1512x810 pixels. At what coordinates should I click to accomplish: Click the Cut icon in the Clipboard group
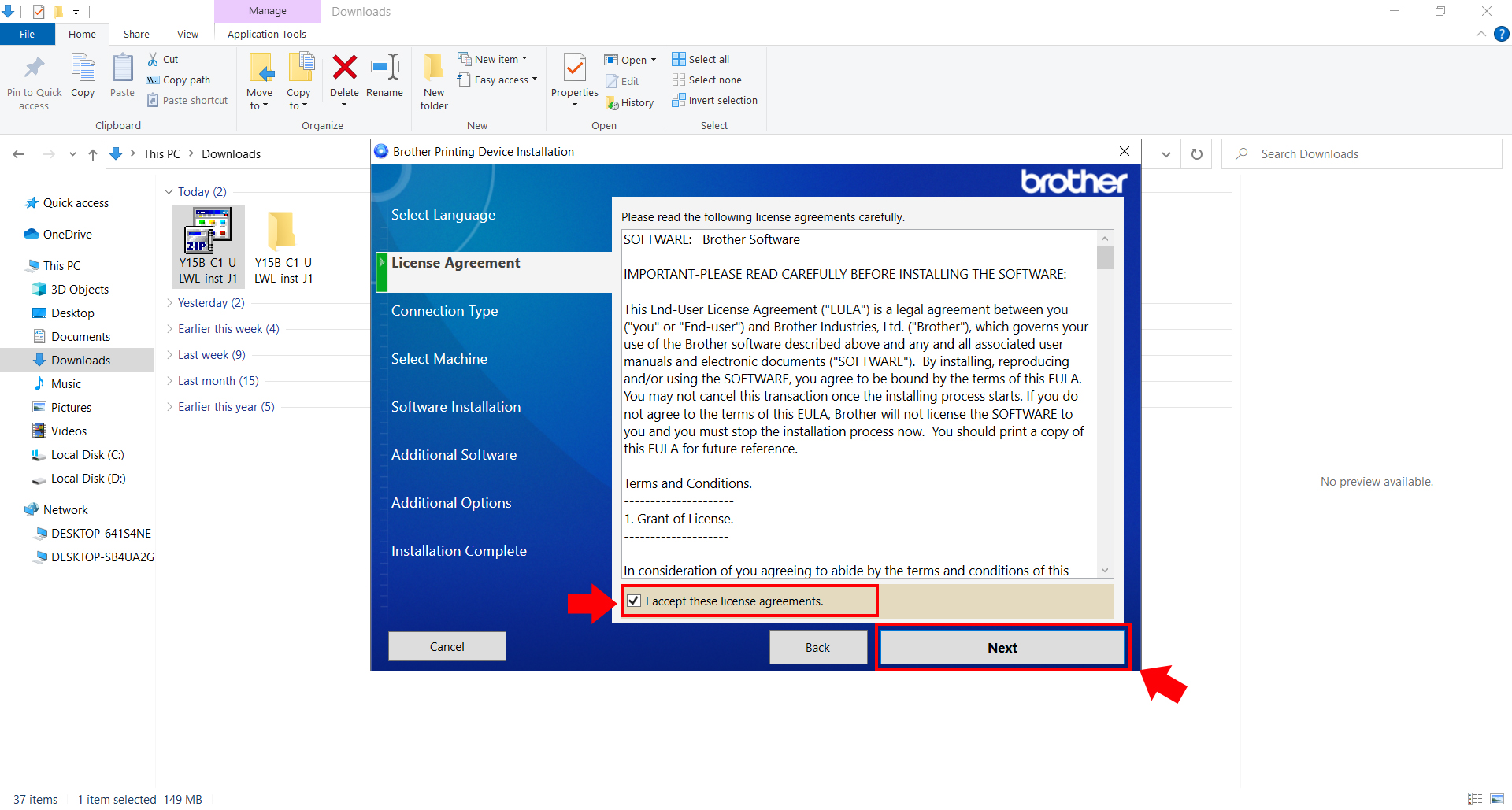154,59
